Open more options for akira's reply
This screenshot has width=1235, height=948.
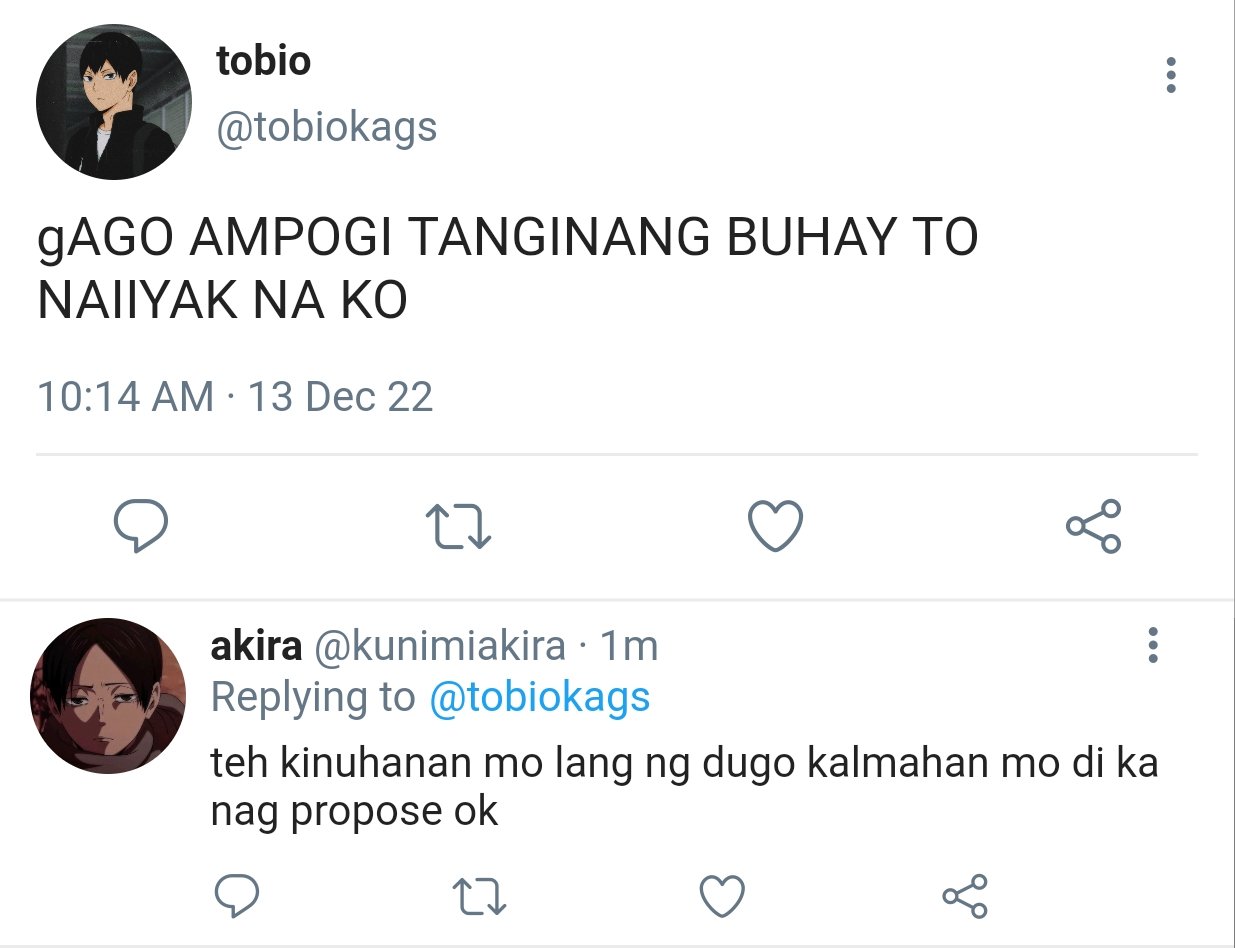1153,646
